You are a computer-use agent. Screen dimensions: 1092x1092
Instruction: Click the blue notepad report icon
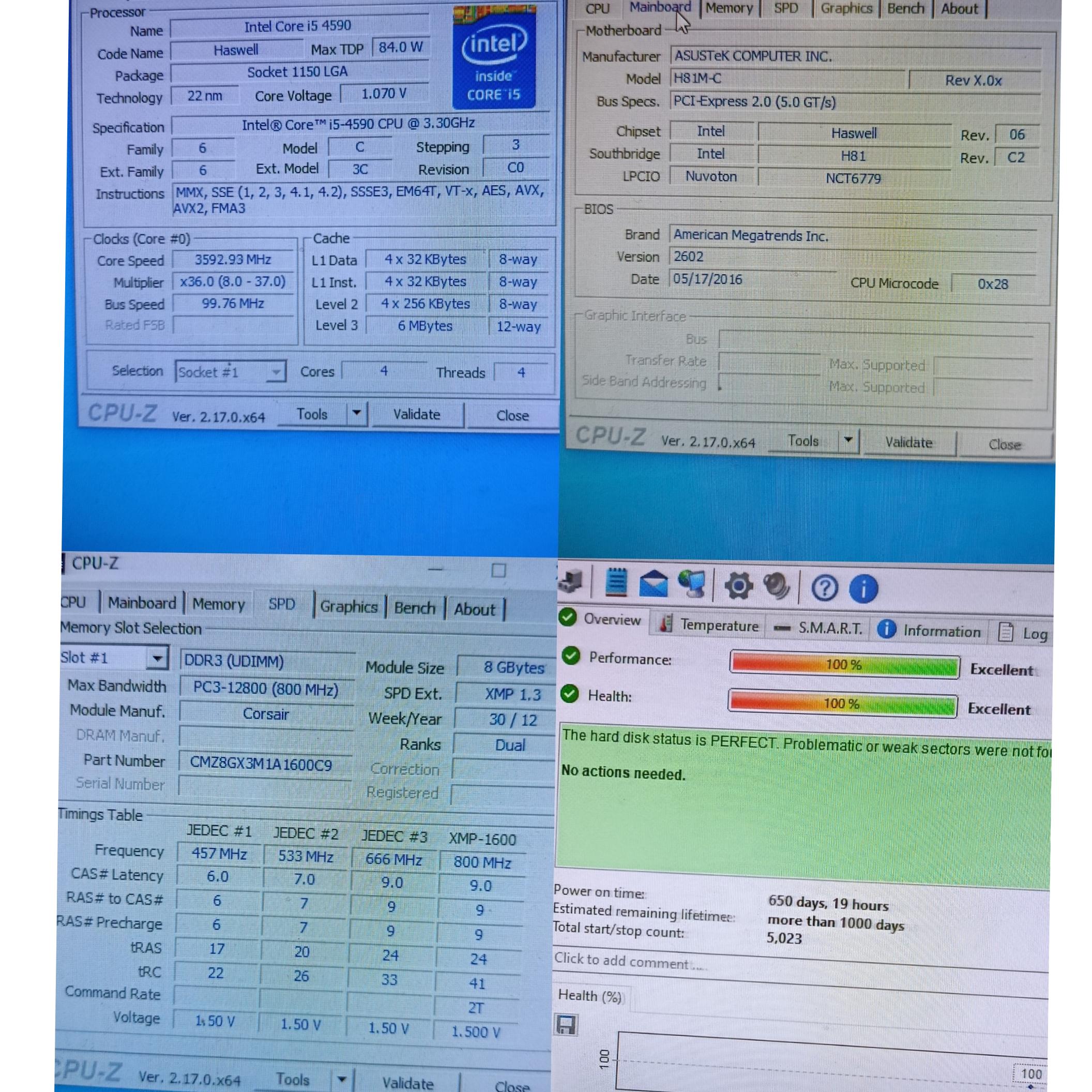coord(616,582)
